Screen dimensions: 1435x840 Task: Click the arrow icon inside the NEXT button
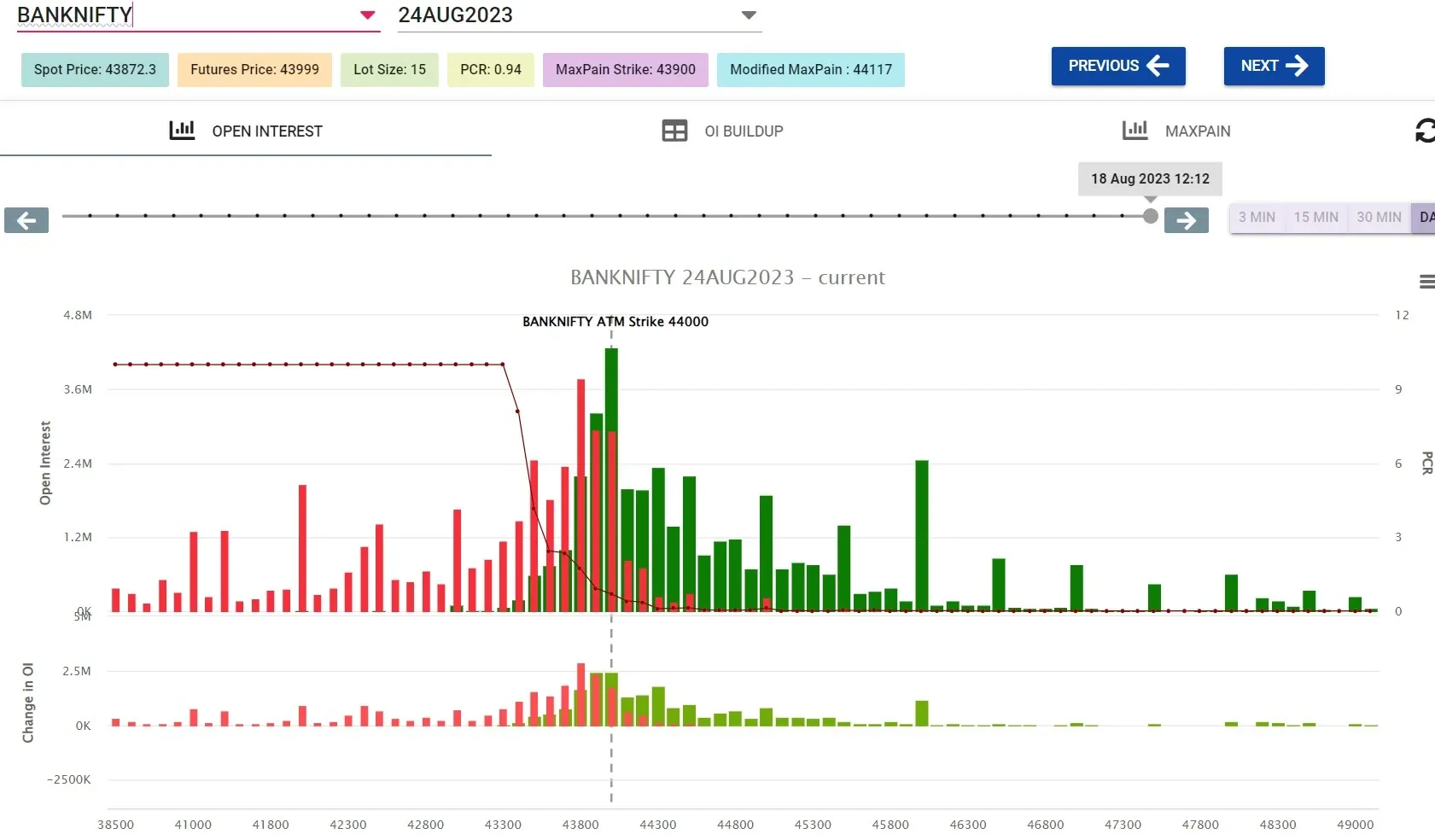pos(1297,66)
